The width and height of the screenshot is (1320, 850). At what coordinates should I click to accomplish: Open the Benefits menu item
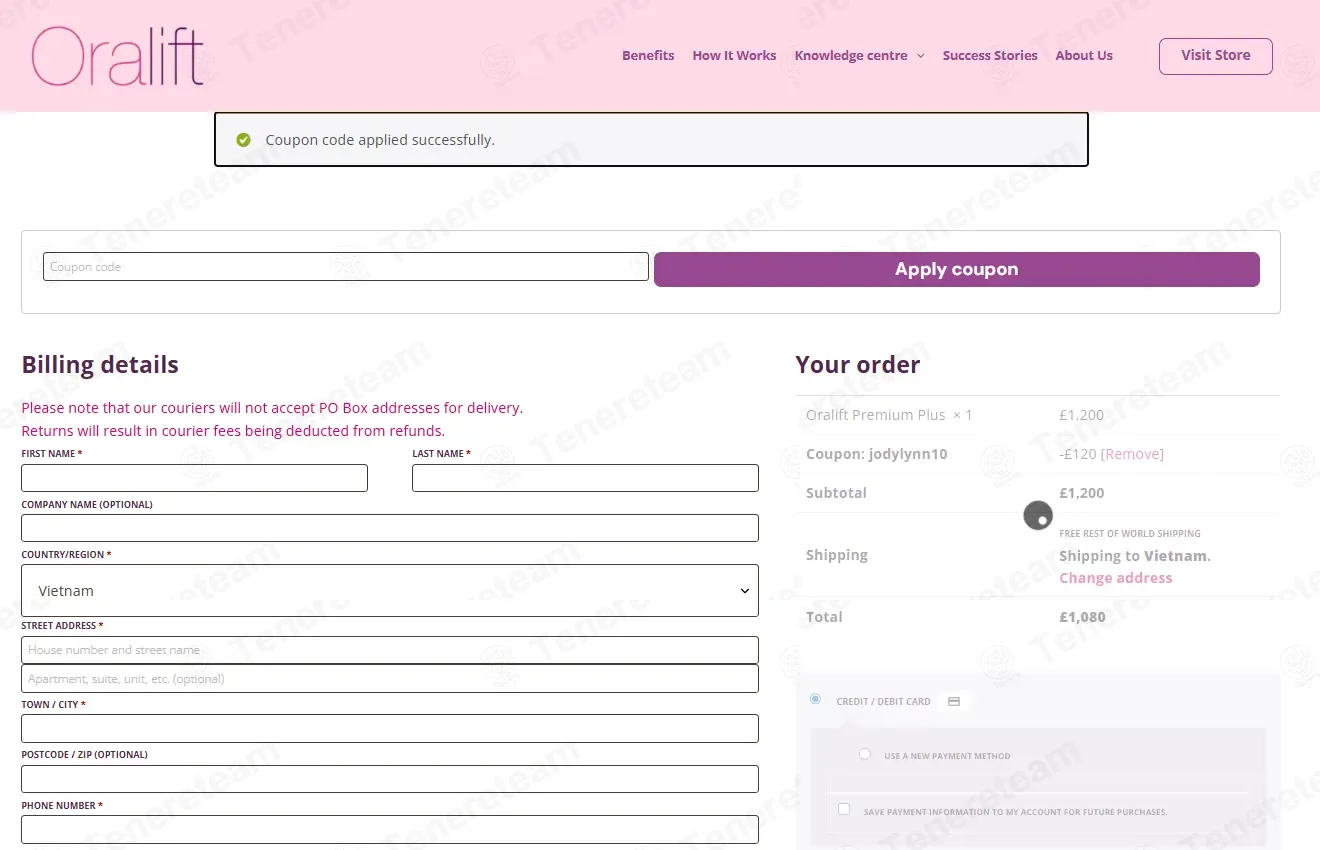(648, 56)
